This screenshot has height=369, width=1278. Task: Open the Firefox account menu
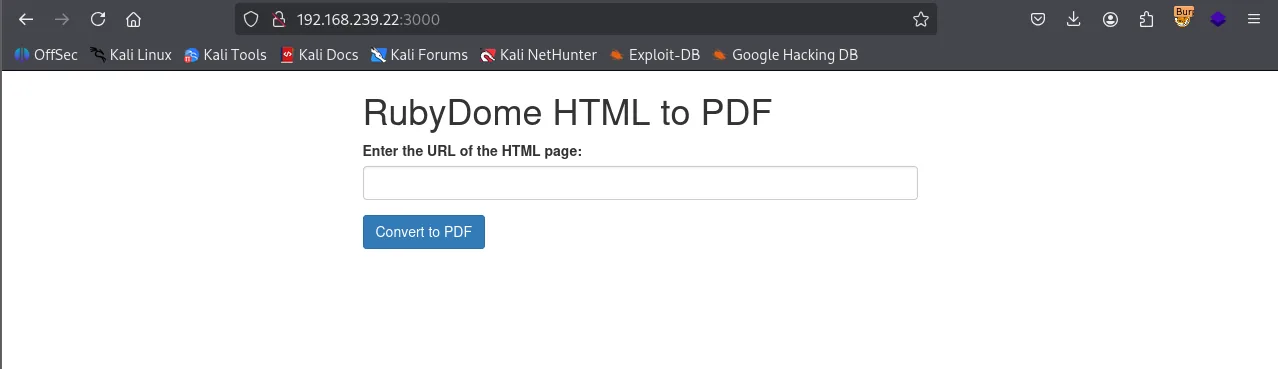[1111, 19]
